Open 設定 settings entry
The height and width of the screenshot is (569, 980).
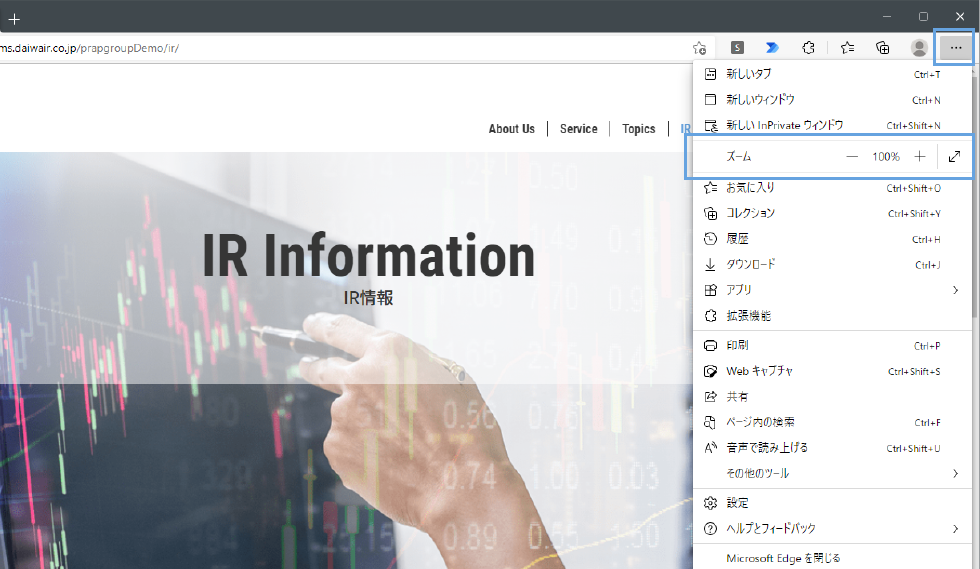[x=832, y=503]
